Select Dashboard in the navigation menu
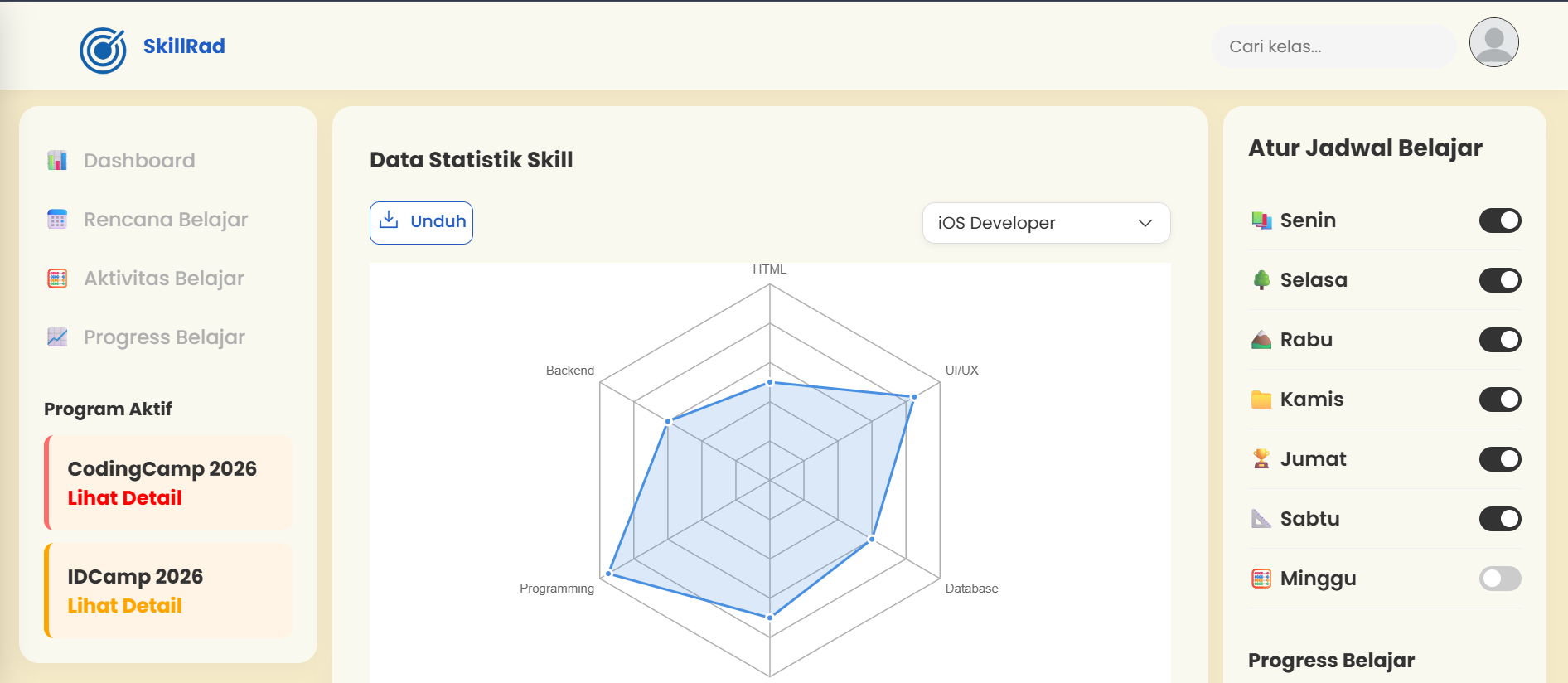Image resolution: width=1568 pixels, height=683 pixels. tap(138, 160)
